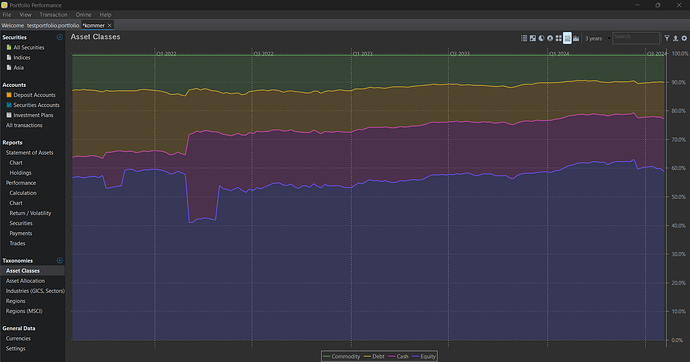Show the pie chart view
Viewport: 690px width, 362px height.
coord(541,38)
